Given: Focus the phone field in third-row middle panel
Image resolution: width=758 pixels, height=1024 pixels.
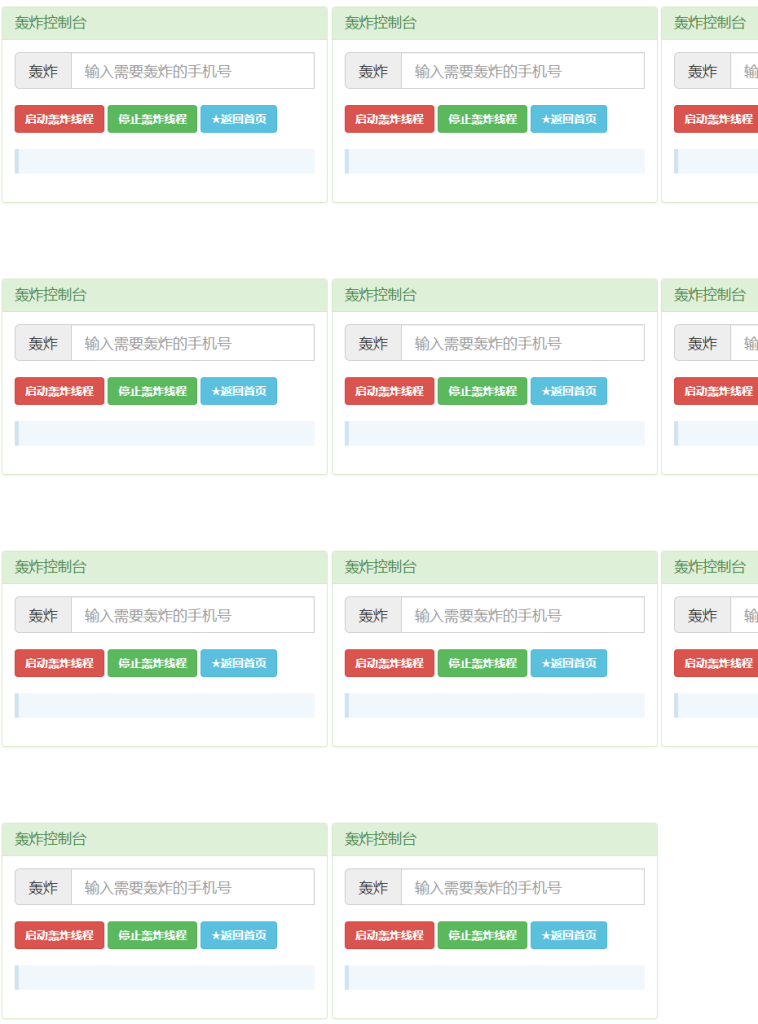Looking at the screenshot, I should [x=523, y=615].
